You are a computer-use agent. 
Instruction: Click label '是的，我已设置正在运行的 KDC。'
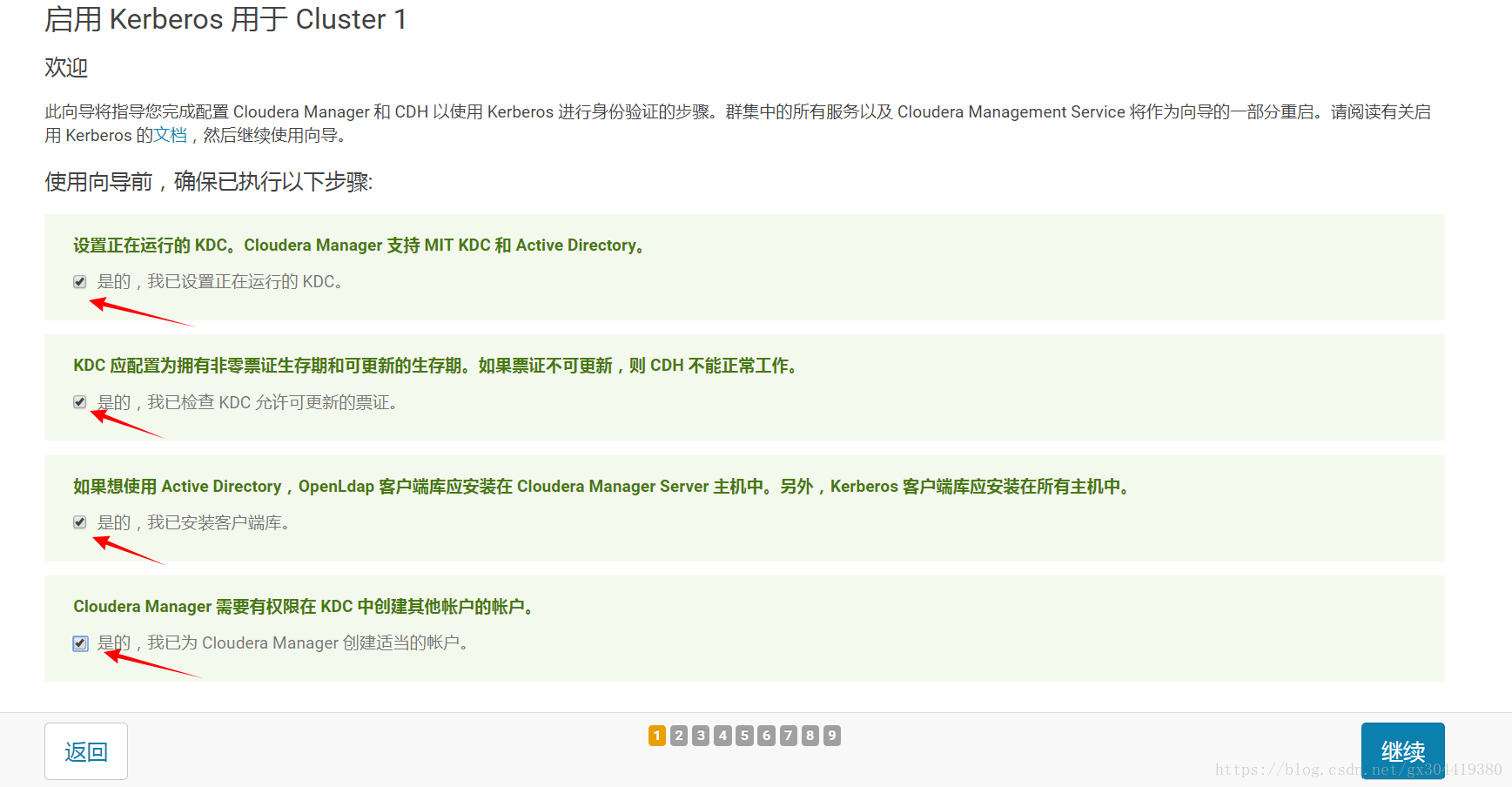coord(220,282)
